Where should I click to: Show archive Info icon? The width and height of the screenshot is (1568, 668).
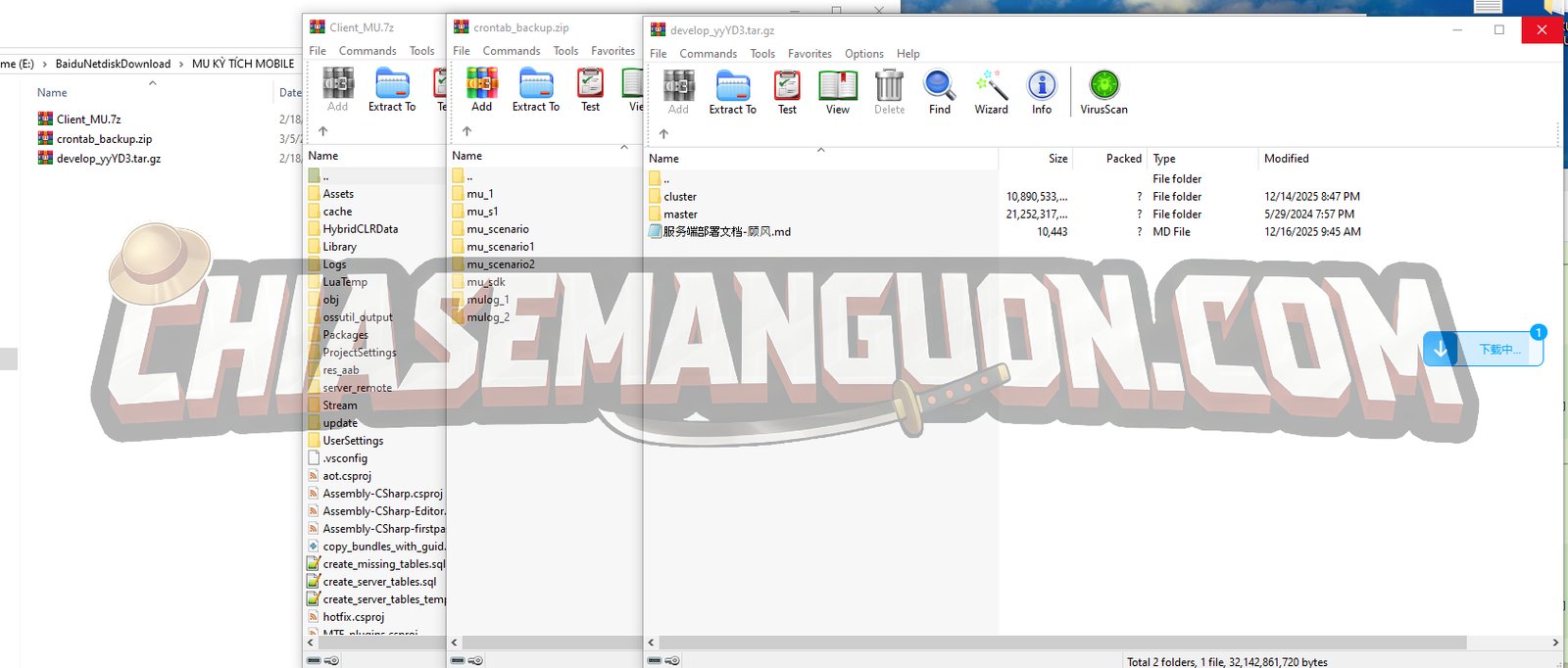[1041, 92]
